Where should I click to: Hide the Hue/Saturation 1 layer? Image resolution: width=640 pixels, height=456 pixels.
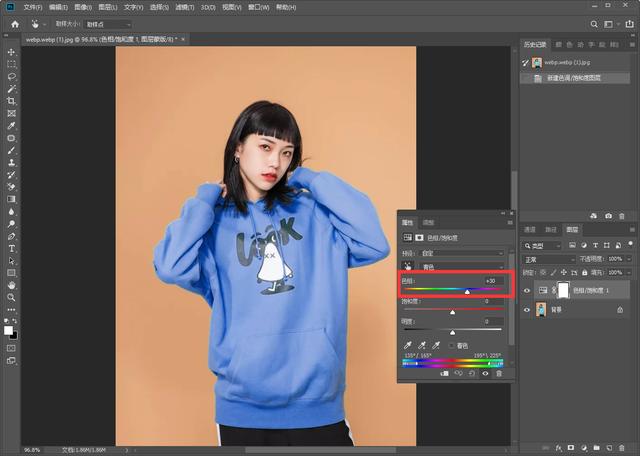(x=527, y=290)
